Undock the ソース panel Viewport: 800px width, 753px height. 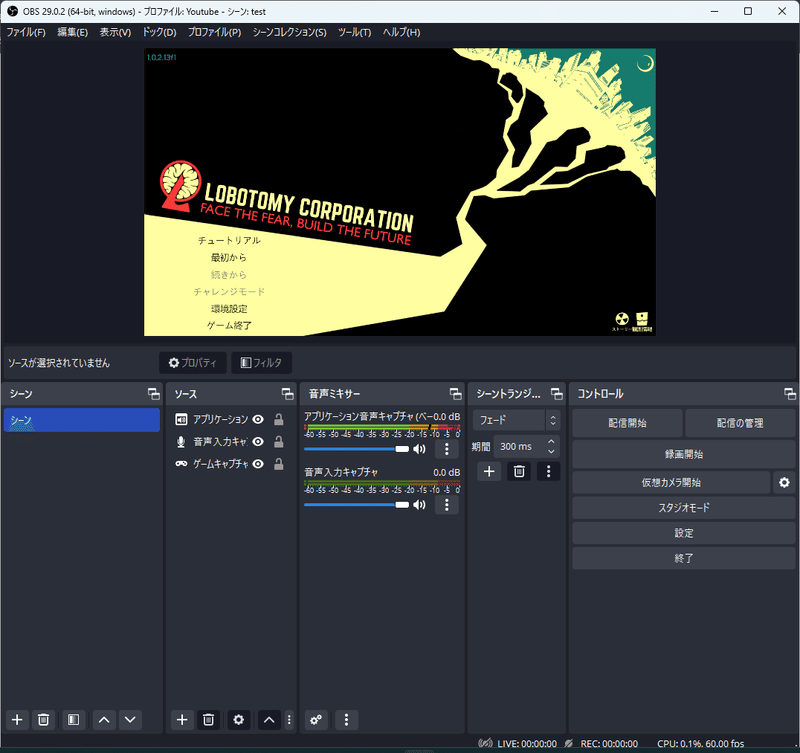pyautogui.click(x=287, y=393)
